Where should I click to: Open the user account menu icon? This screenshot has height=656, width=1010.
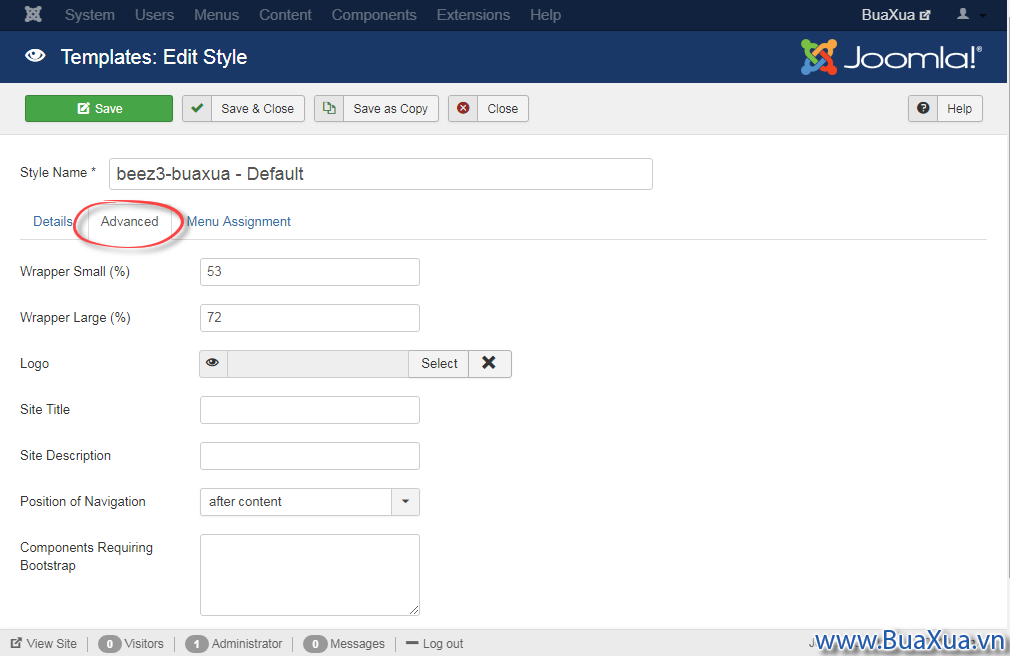(963, 14)
